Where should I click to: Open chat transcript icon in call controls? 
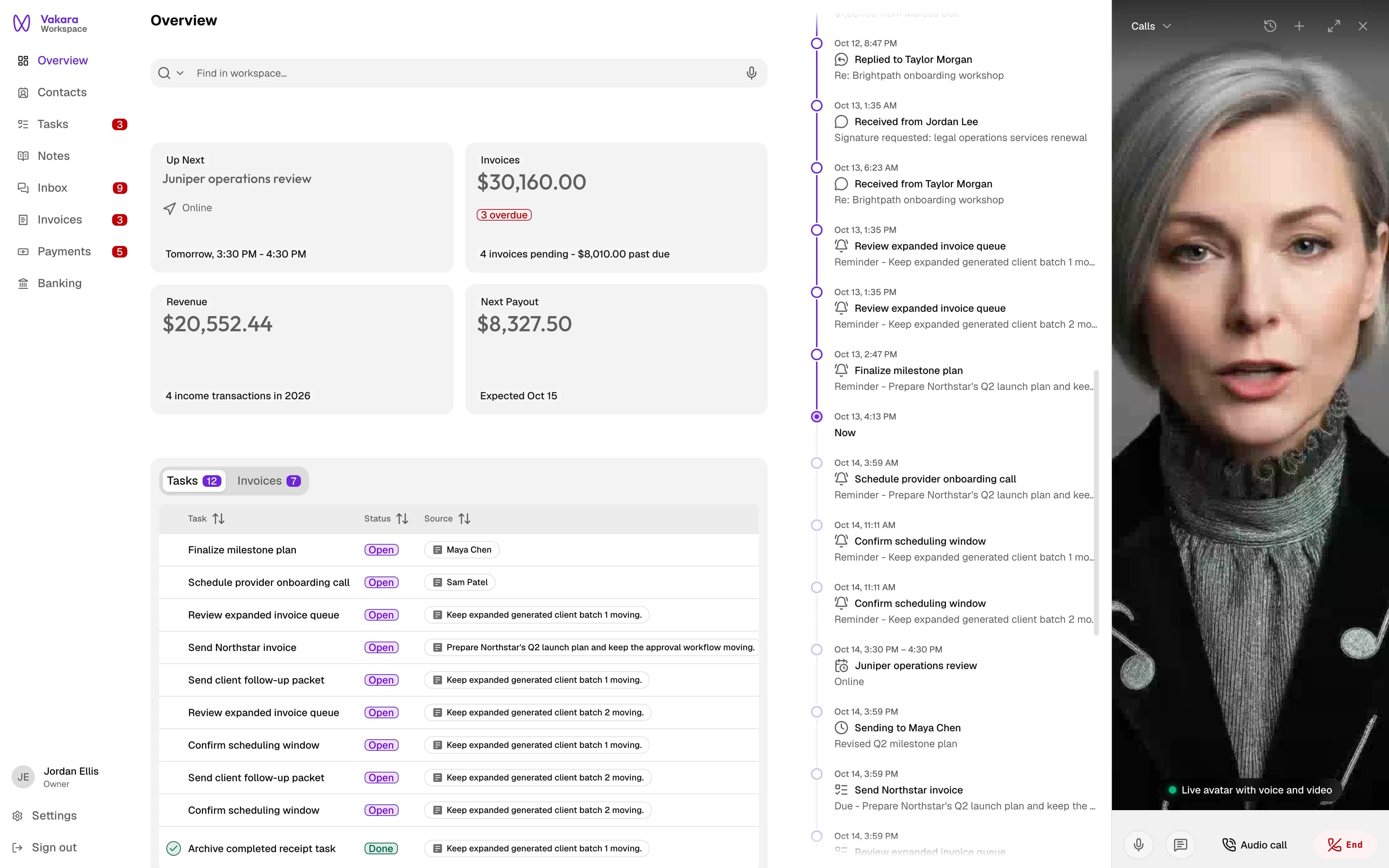pos(1180,844)
